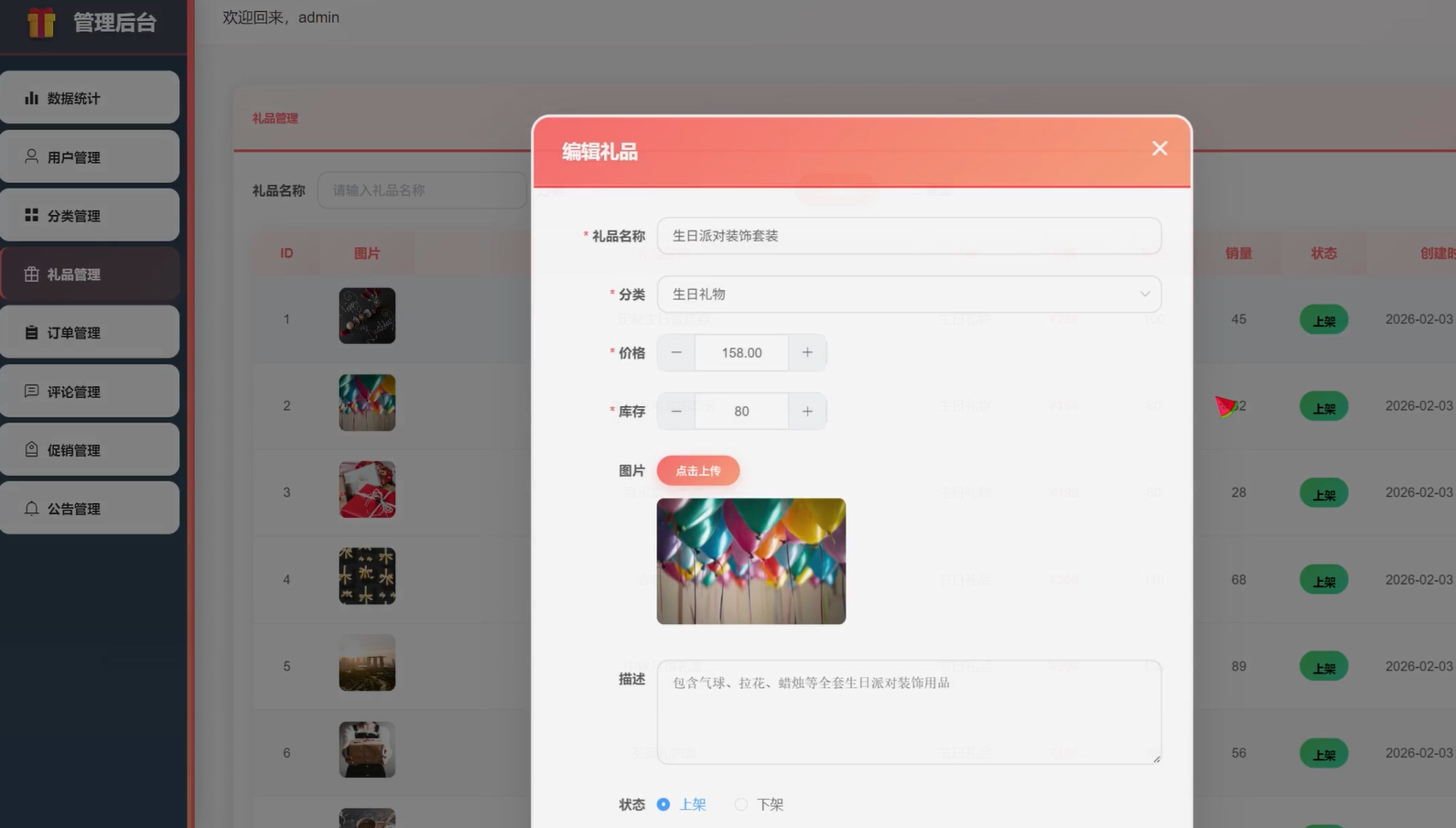Click the clipboard icon beside 订单管理

[31, 332]
